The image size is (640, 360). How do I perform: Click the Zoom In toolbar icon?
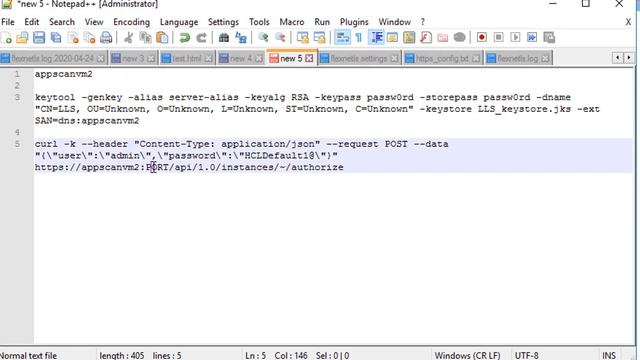263,38
